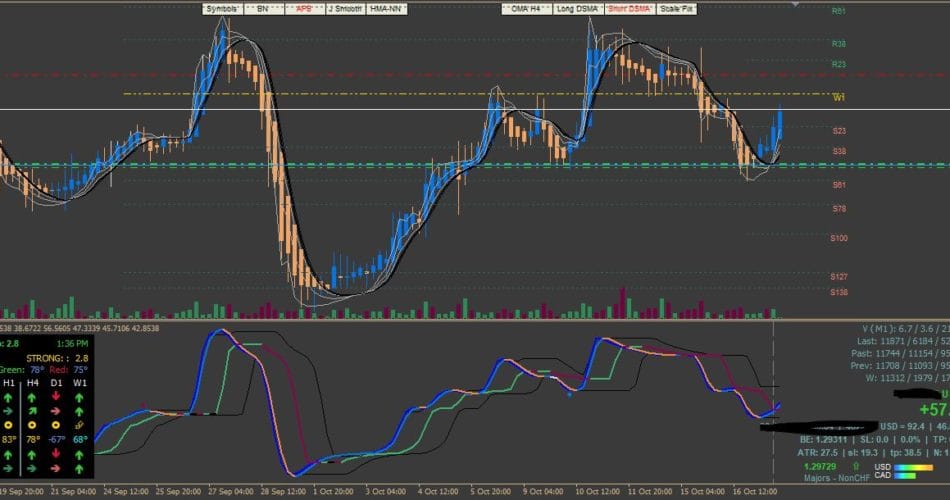The width and height of the screenshot is (950, 500).
Task: Click the Symbols button at top
Action: coord(221,8)
